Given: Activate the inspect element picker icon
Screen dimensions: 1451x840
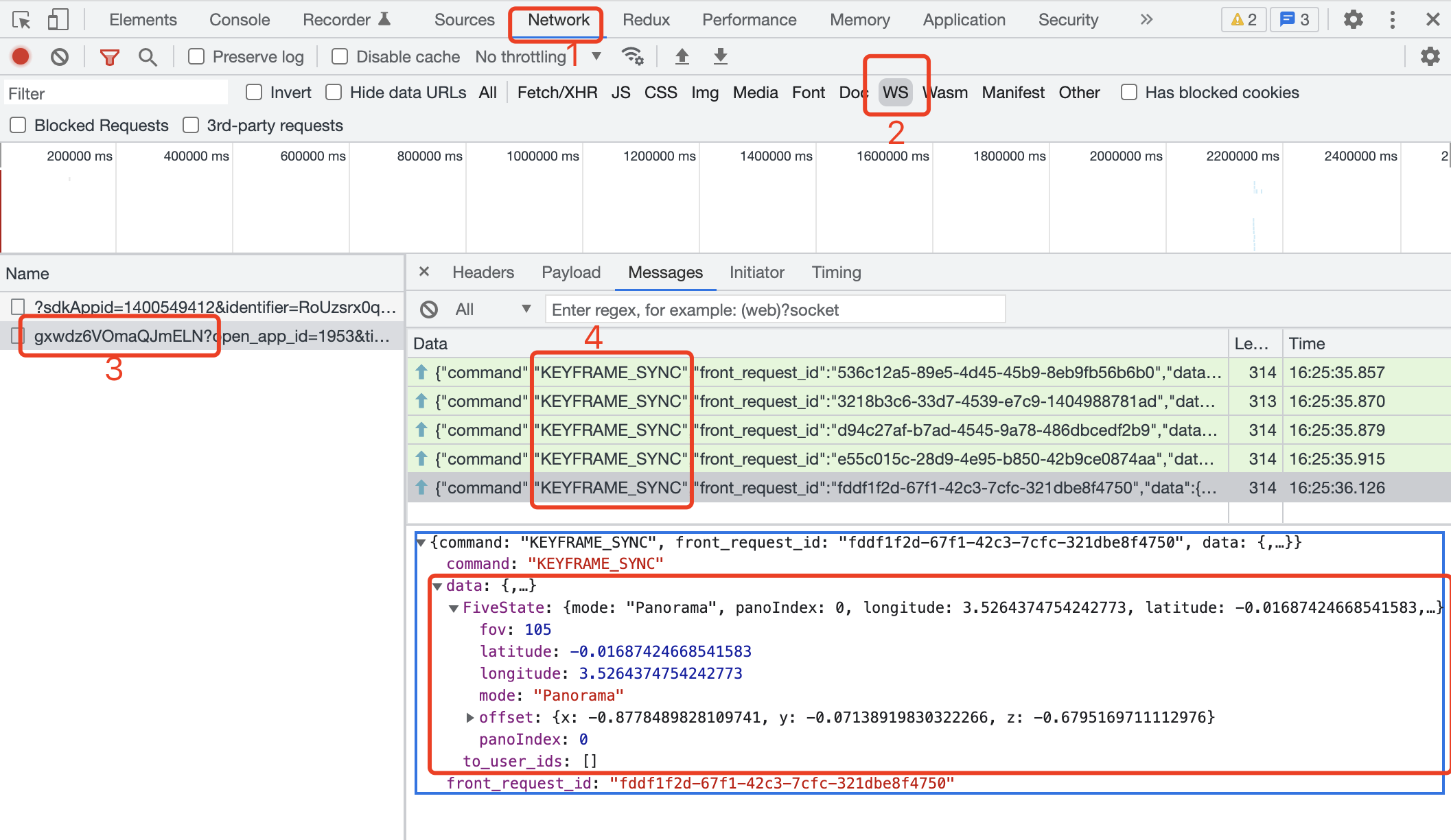Looking at the screenshot, I should [x=22, y=20].
